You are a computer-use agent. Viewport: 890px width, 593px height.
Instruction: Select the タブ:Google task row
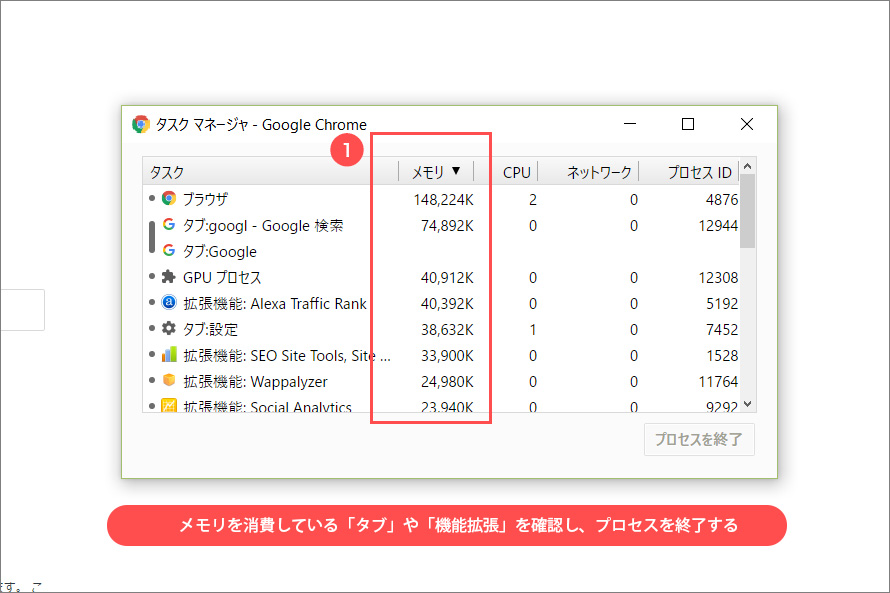point(441,251)
